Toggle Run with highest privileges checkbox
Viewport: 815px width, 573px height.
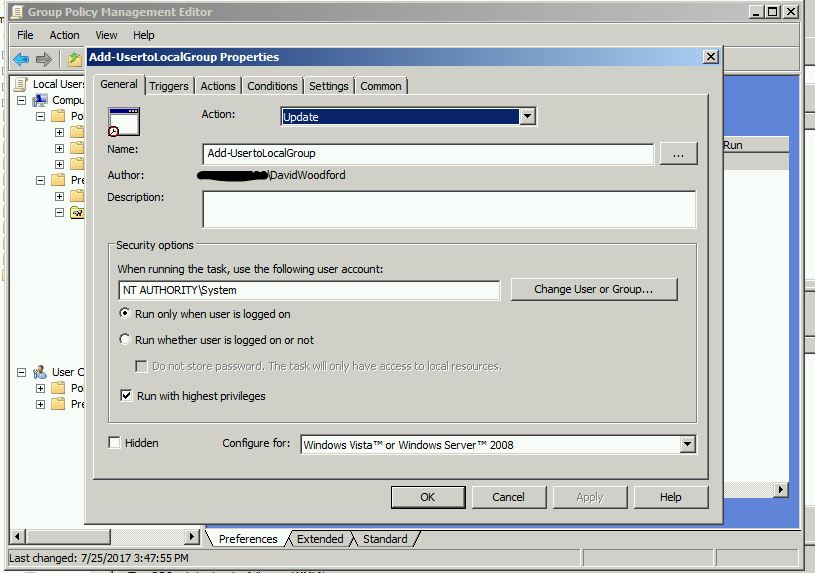(126, 396)
